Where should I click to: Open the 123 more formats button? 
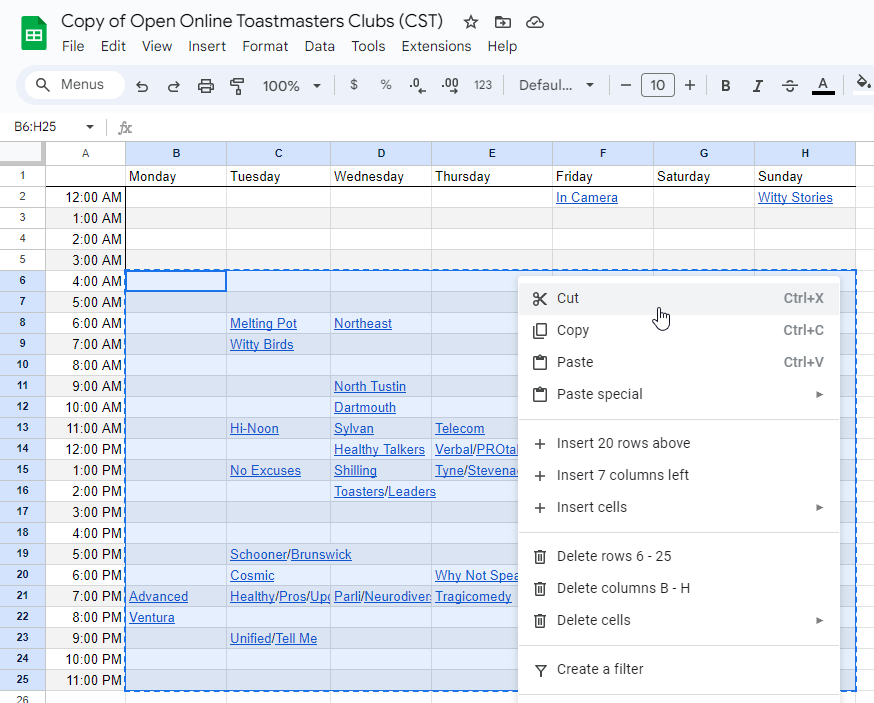click(483, 85)
